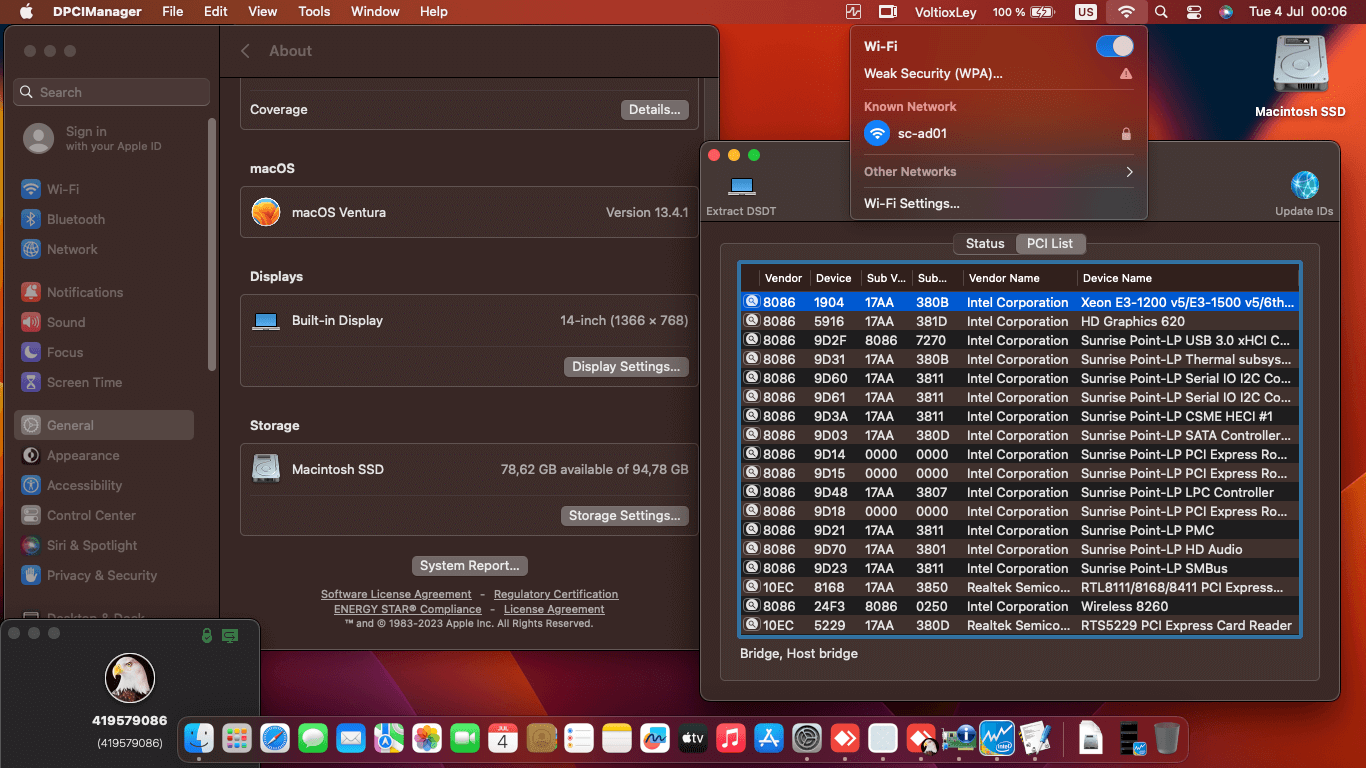
Task: Open Safari from the Dock
Action: click(275, 739)
